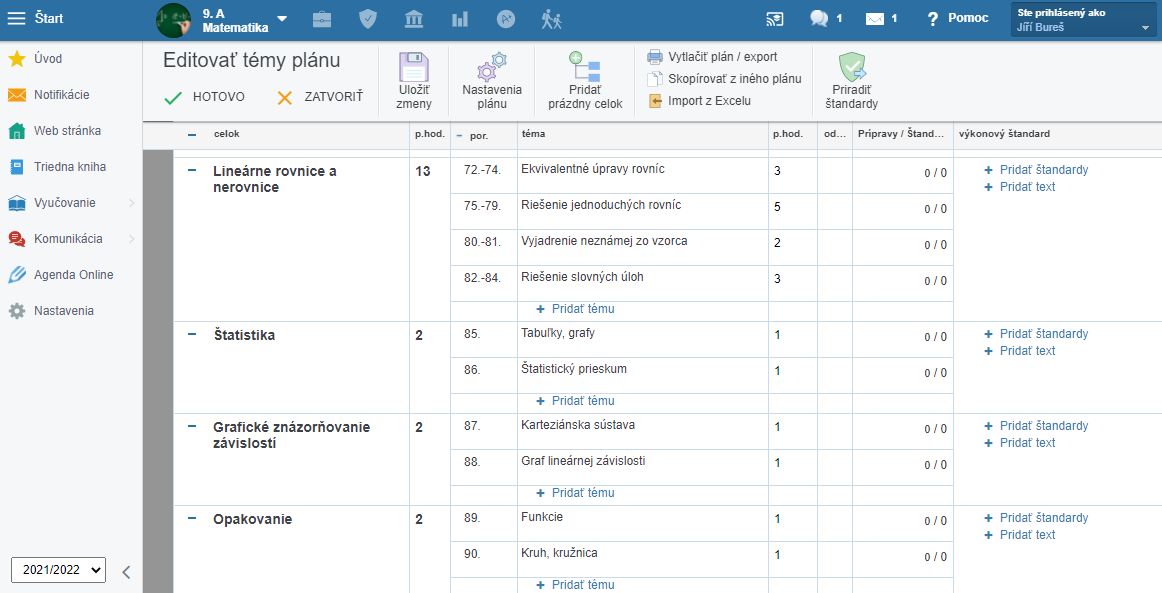1162x593 pixels.
Task: Collapse the Lineárne rovnice a nerovnice section
Action: tap(192, 171)
